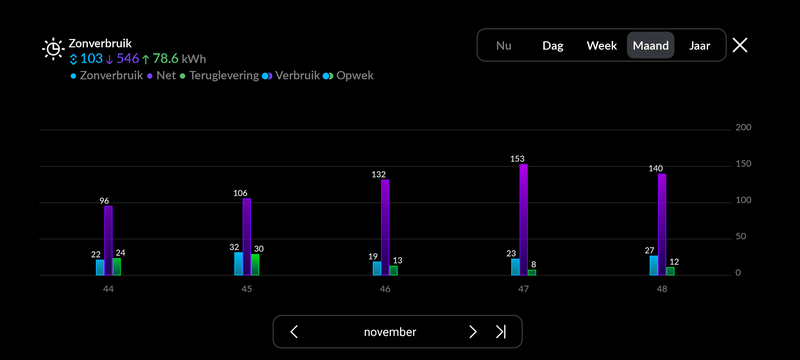Toggle the Zonverbruik legend series

[107, 76]
